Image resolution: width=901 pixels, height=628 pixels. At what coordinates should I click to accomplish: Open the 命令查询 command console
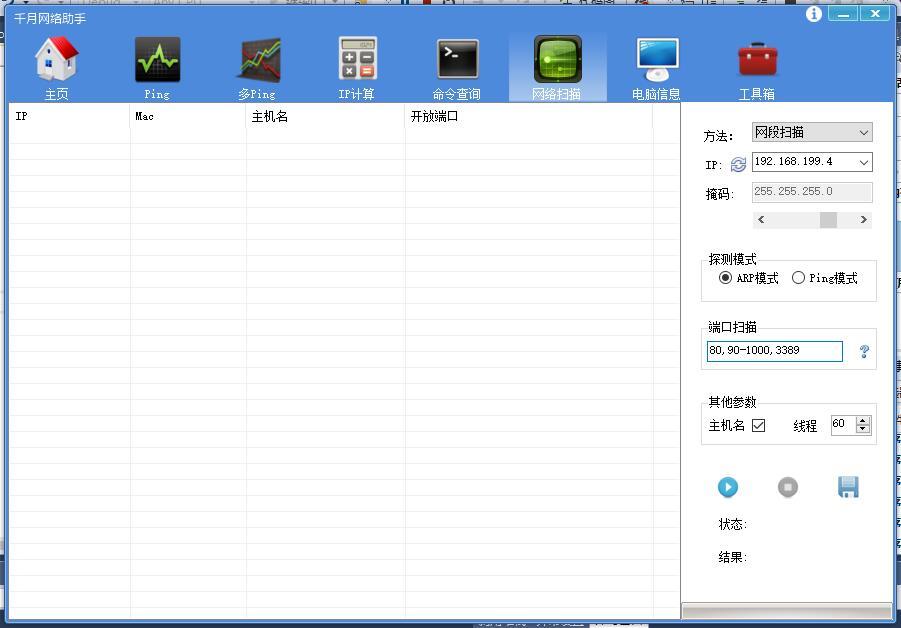(x=457, y=62)
